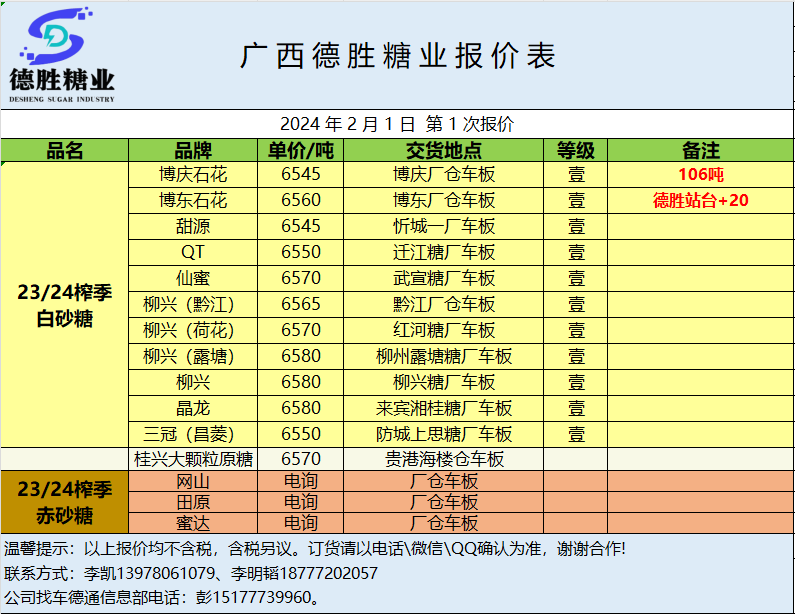Select the 贵港海楼仓车板 delivery location
This screenshot has width=795, height=614.
pyautogui.click(x=444, y=459)
